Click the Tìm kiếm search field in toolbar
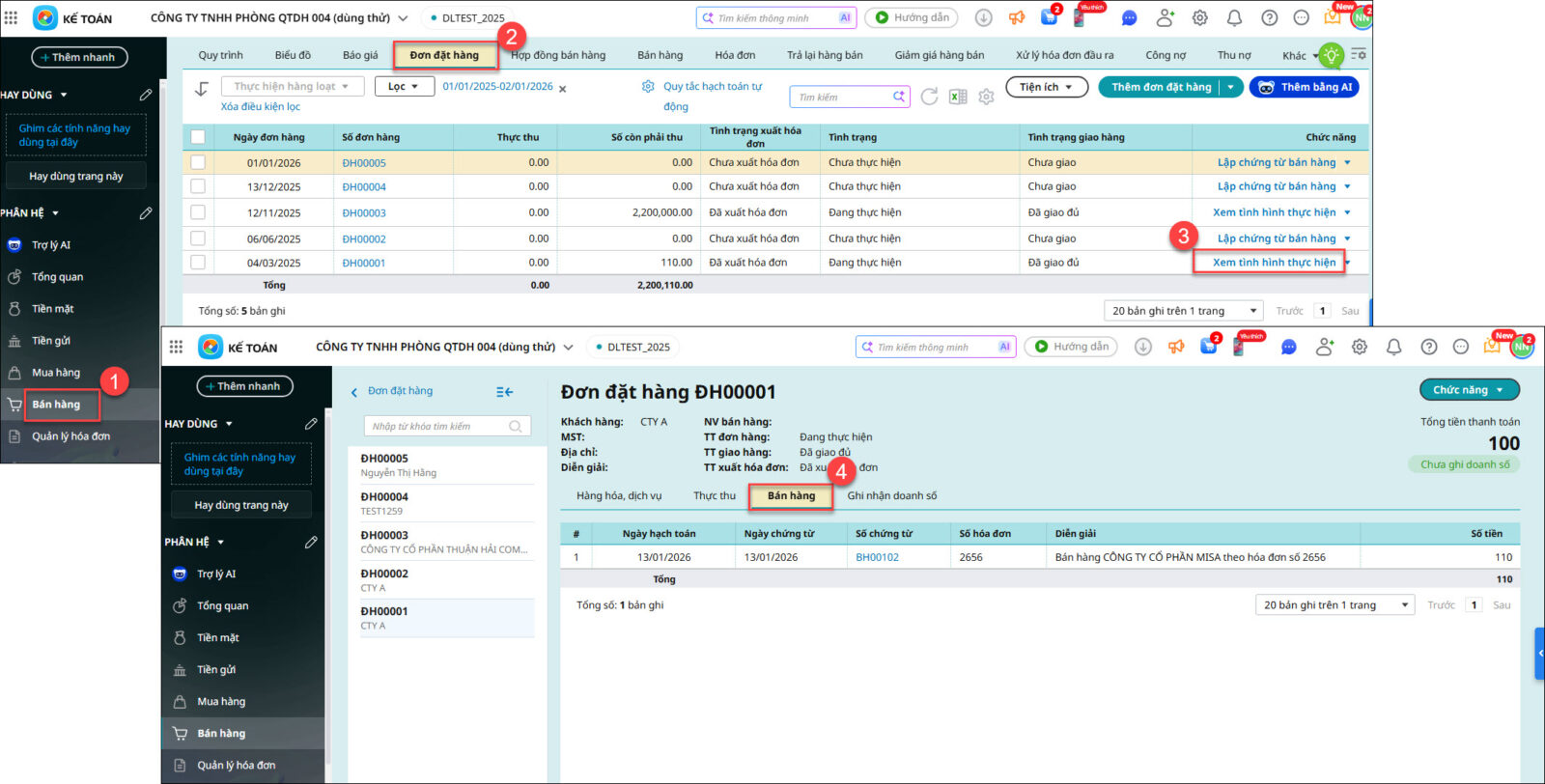1545x784 pixels. [843, 97]
